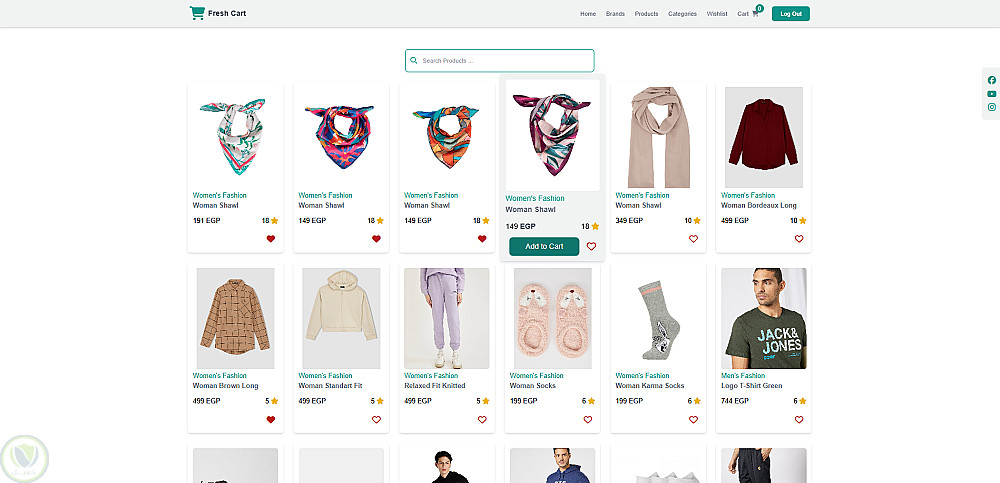Click the cart item count badge
The height and width of the screenshot is (483, 1000).
[x=760, y=8]
